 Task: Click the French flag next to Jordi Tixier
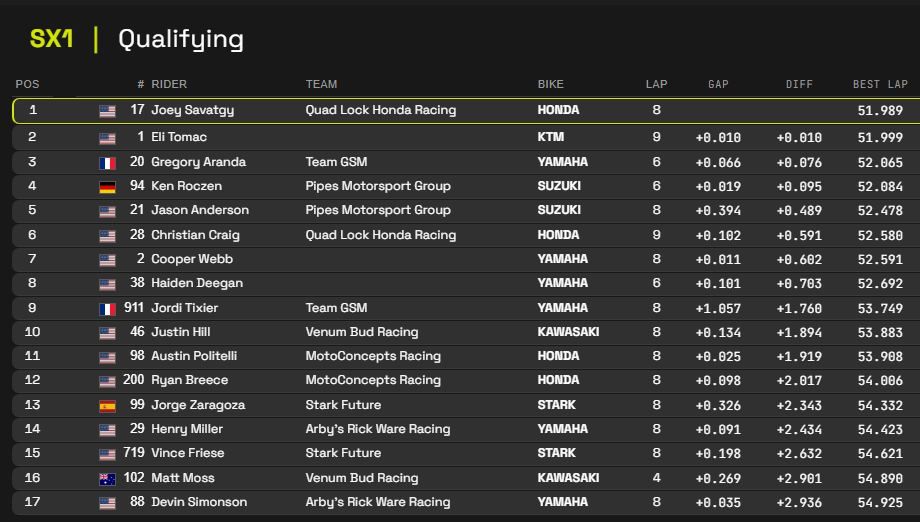coord(107,308)
